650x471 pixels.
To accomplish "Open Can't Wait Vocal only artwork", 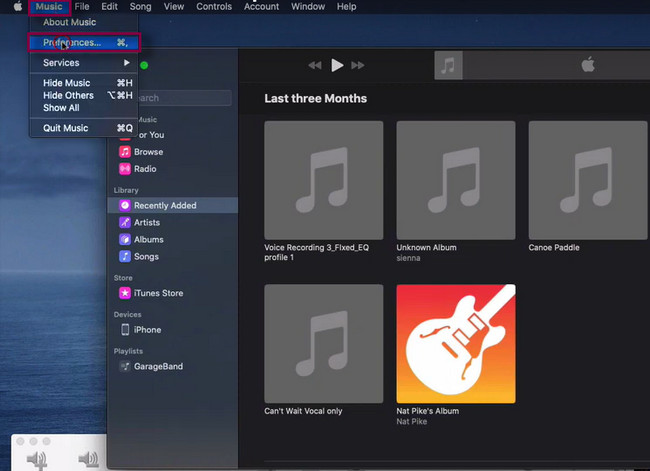I will click(x=324, y=343).
